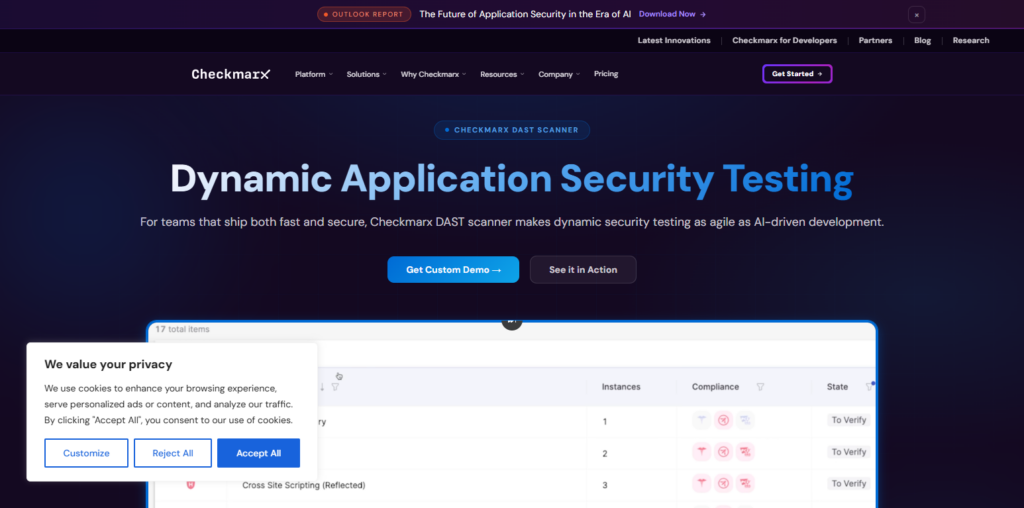
Task: Click the Instances column header
Action: click(621, 387)
